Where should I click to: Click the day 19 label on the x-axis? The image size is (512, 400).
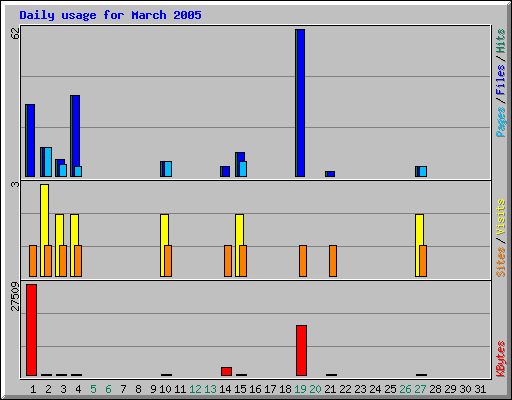[x=300, y=389]
